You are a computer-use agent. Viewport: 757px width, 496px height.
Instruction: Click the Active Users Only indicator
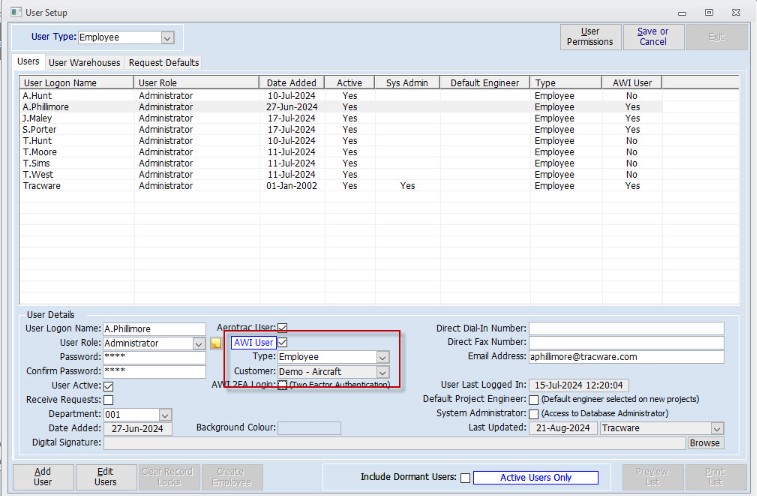[535, 478]
